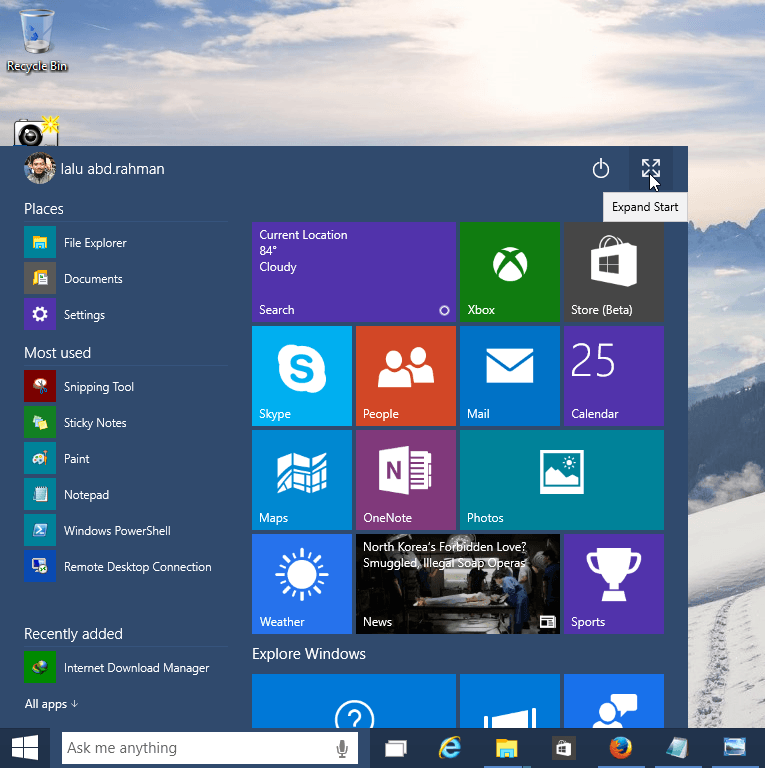Launch Notepad from Most used
This screenshot has height=768, width=765.
click(126, 495)
